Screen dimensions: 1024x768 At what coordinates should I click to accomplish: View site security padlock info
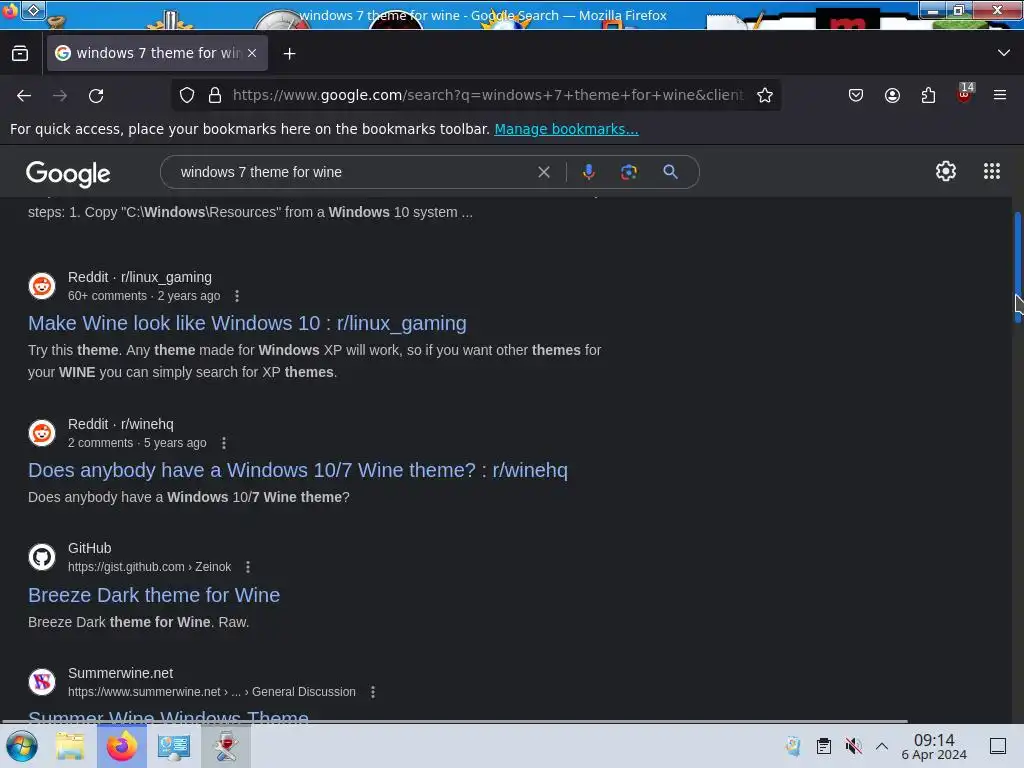[215, 95]
